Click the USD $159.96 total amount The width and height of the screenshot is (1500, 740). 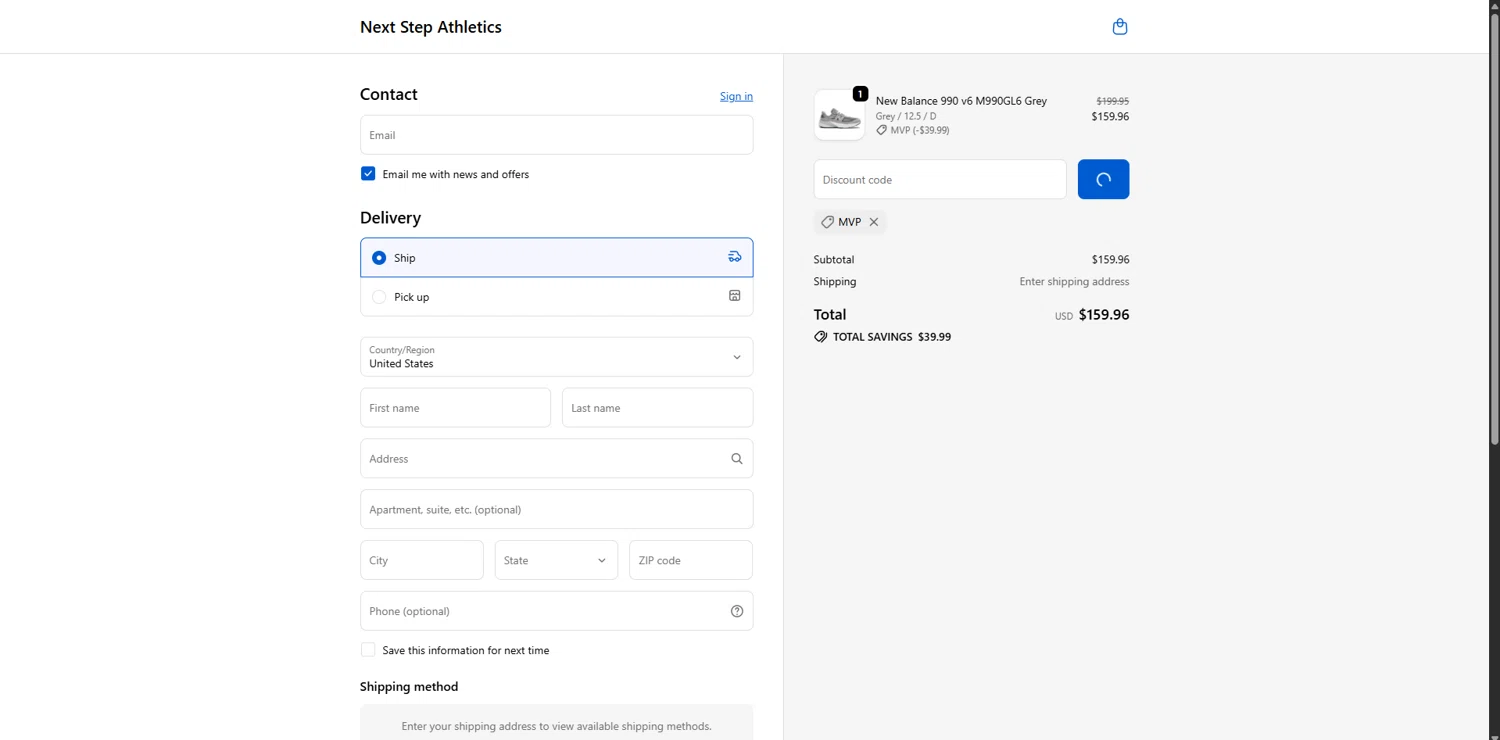1092,315
